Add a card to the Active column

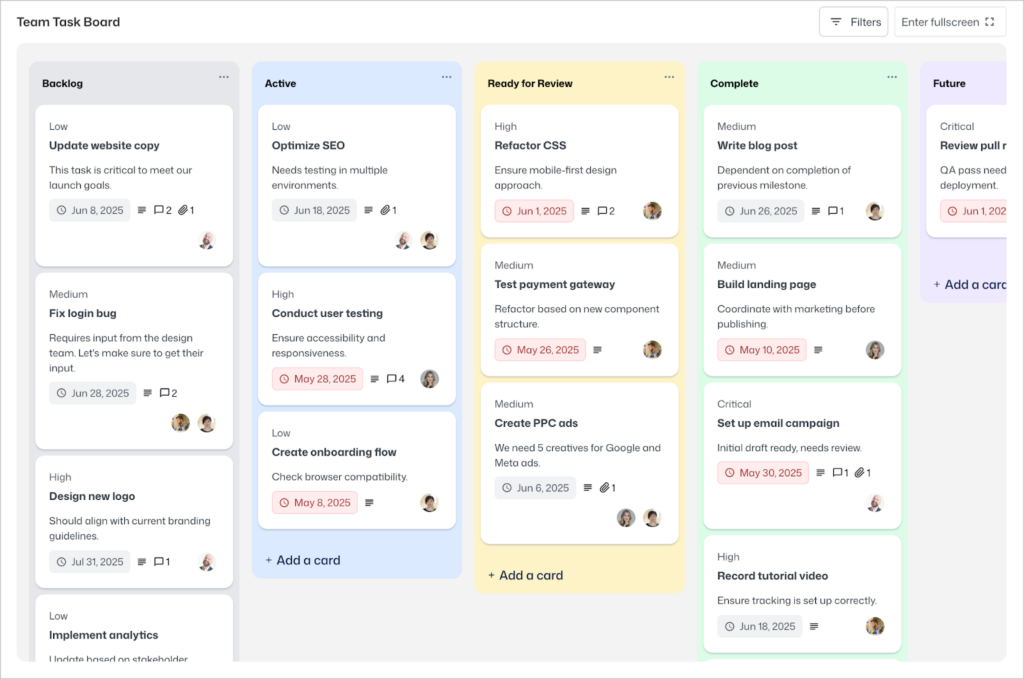point(302,560)
